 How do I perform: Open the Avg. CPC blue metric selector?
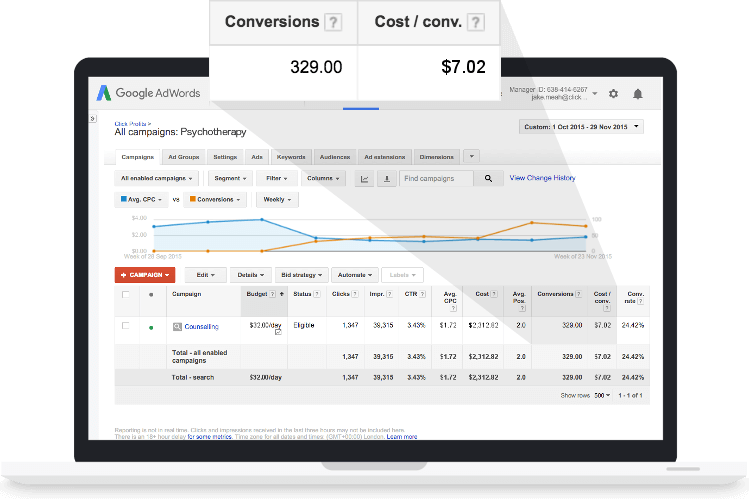coord(144,199)
